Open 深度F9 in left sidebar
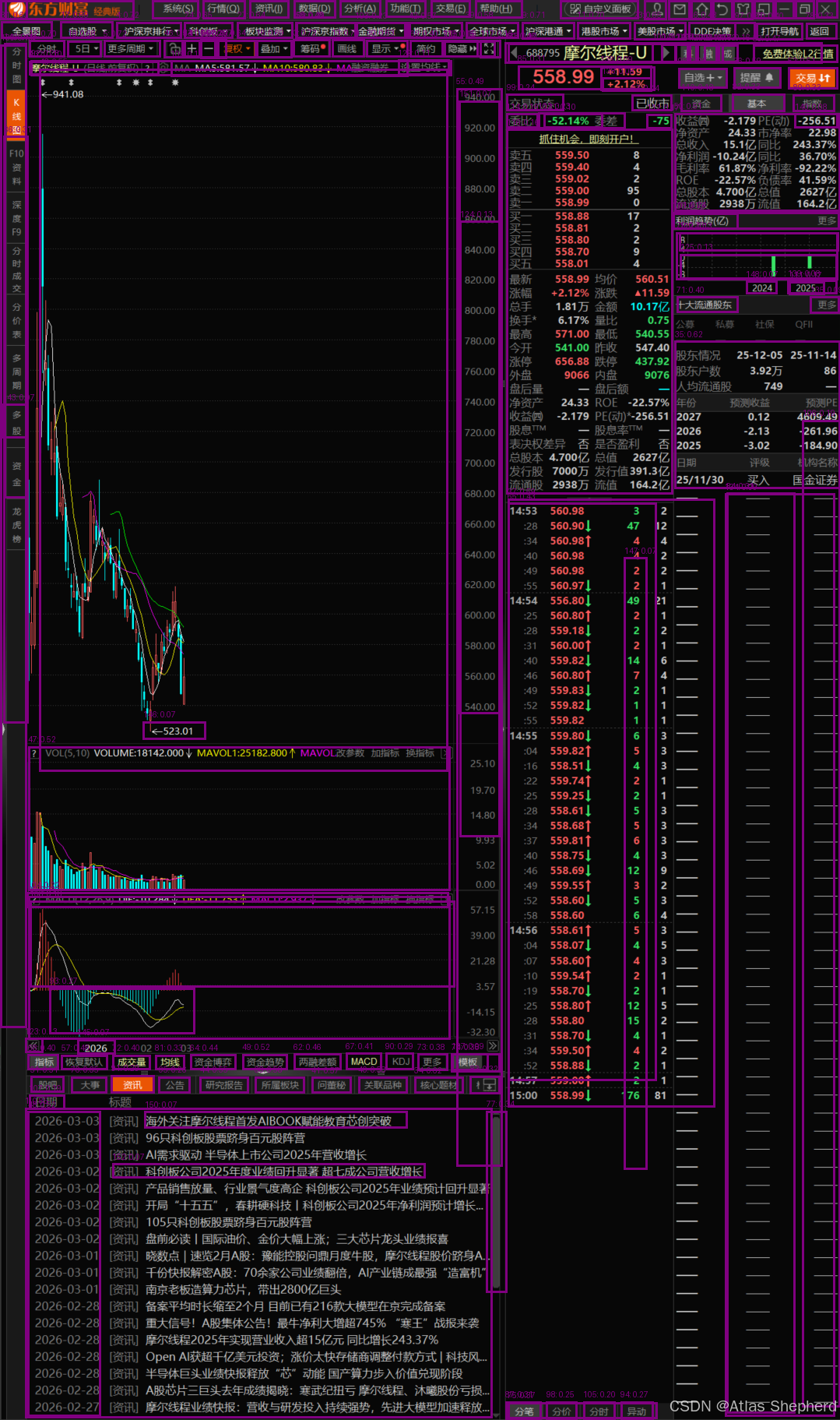840x1420 pixels. click(x=16, y=218)
